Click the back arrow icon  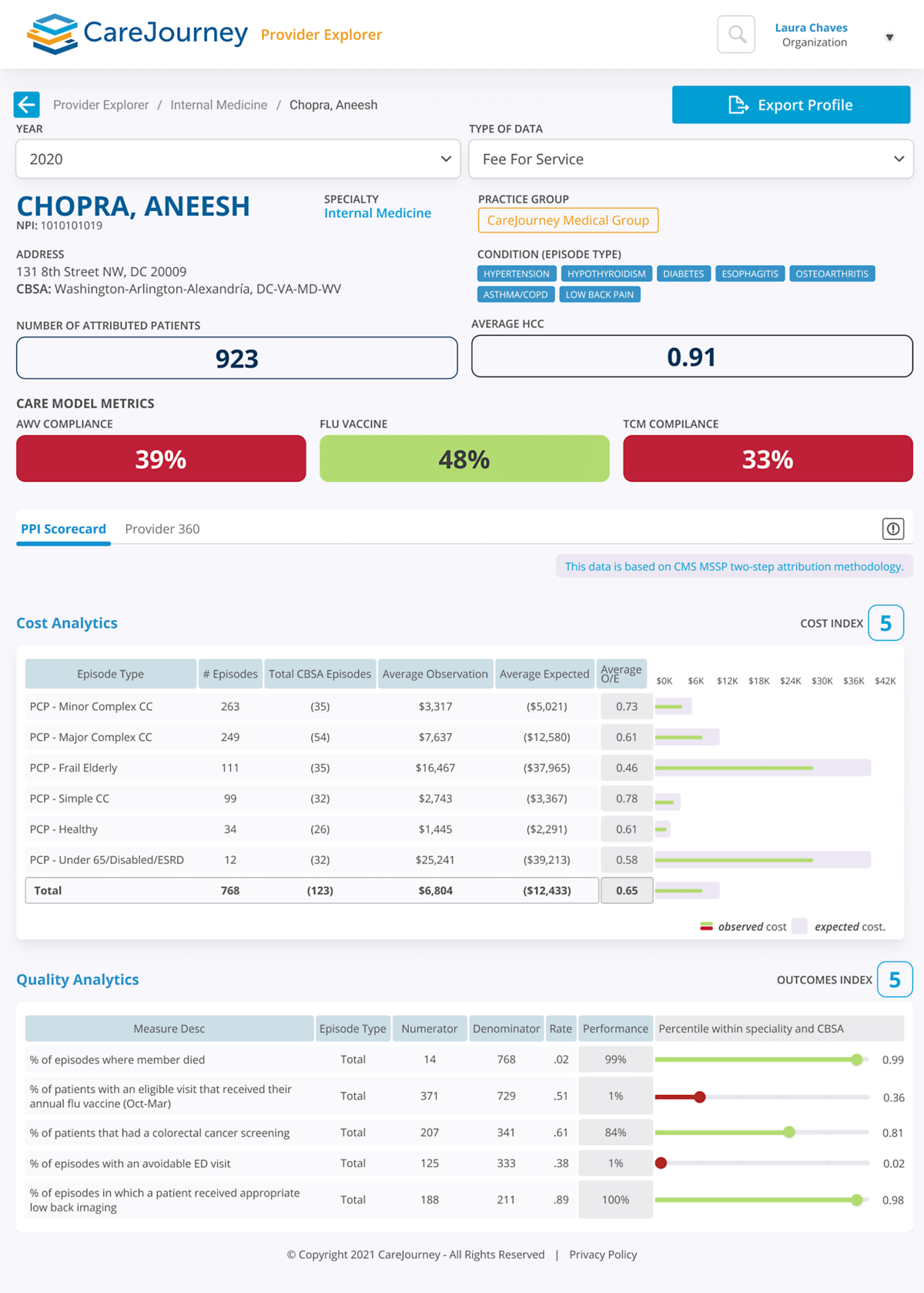pyautogui.click(x=27, y=105)
